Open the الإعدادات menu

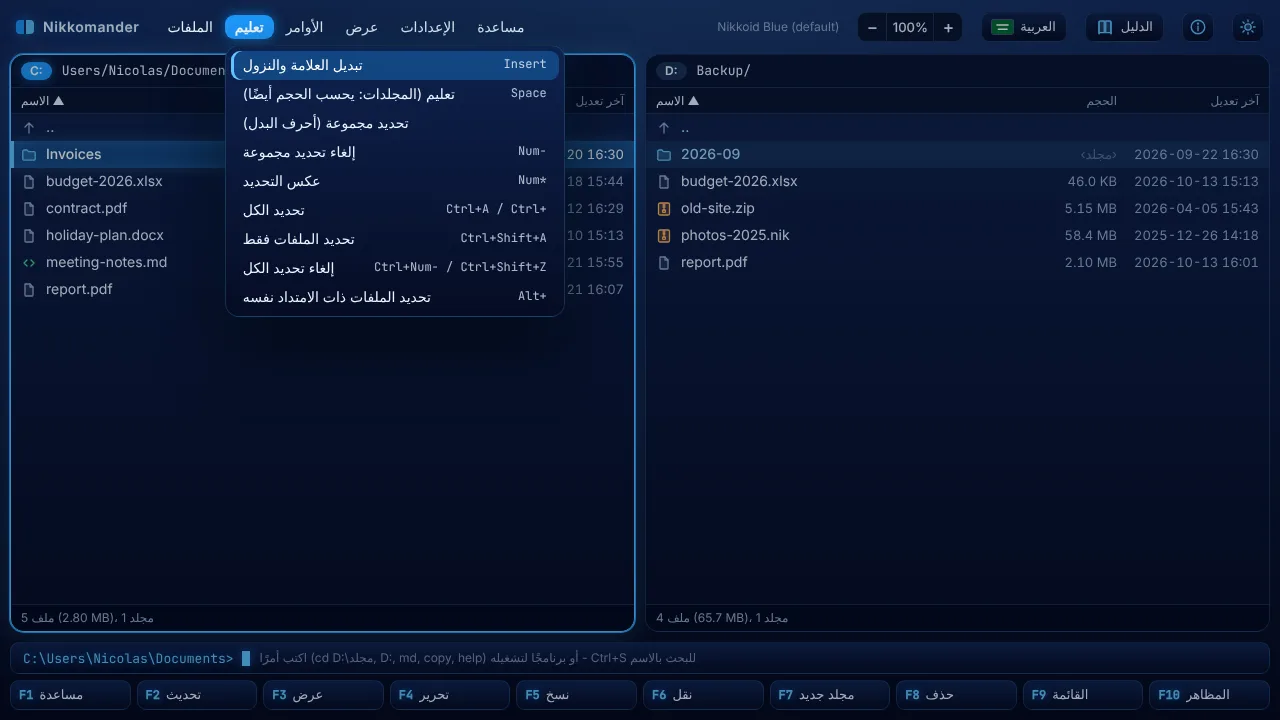(x=427, y=27)
